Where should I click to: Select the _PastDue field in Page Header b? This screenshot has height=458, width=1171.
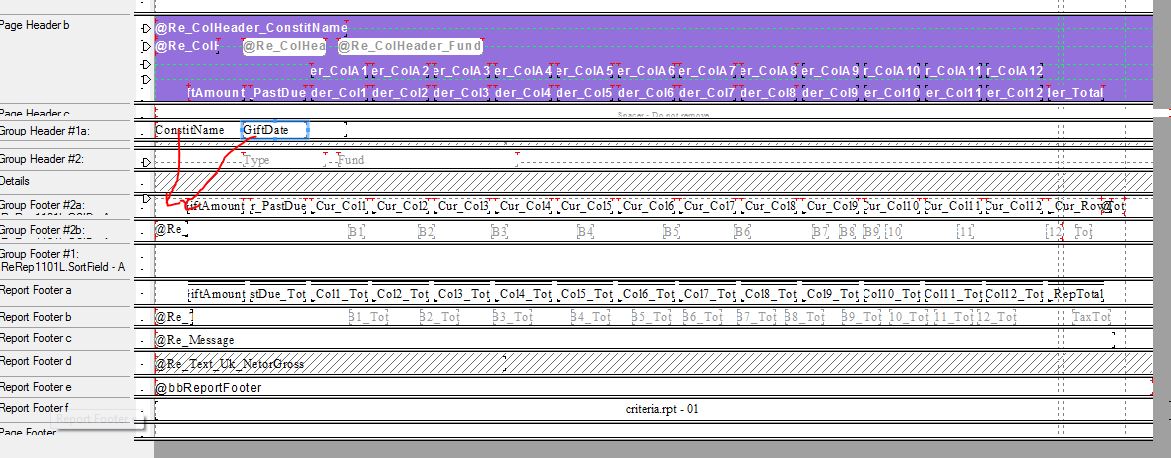[278, 93]
